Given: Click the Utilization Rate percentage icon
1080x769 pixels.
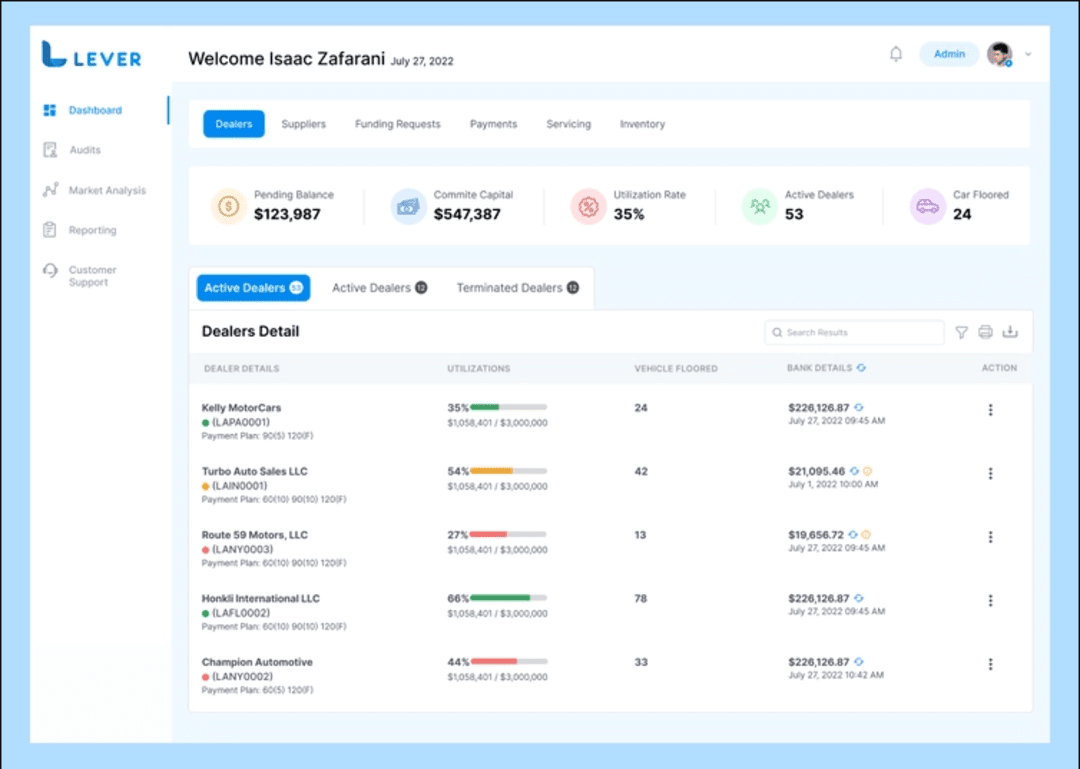Looking at the screenshot, I should pyautogui.click(x=587, y=205).
